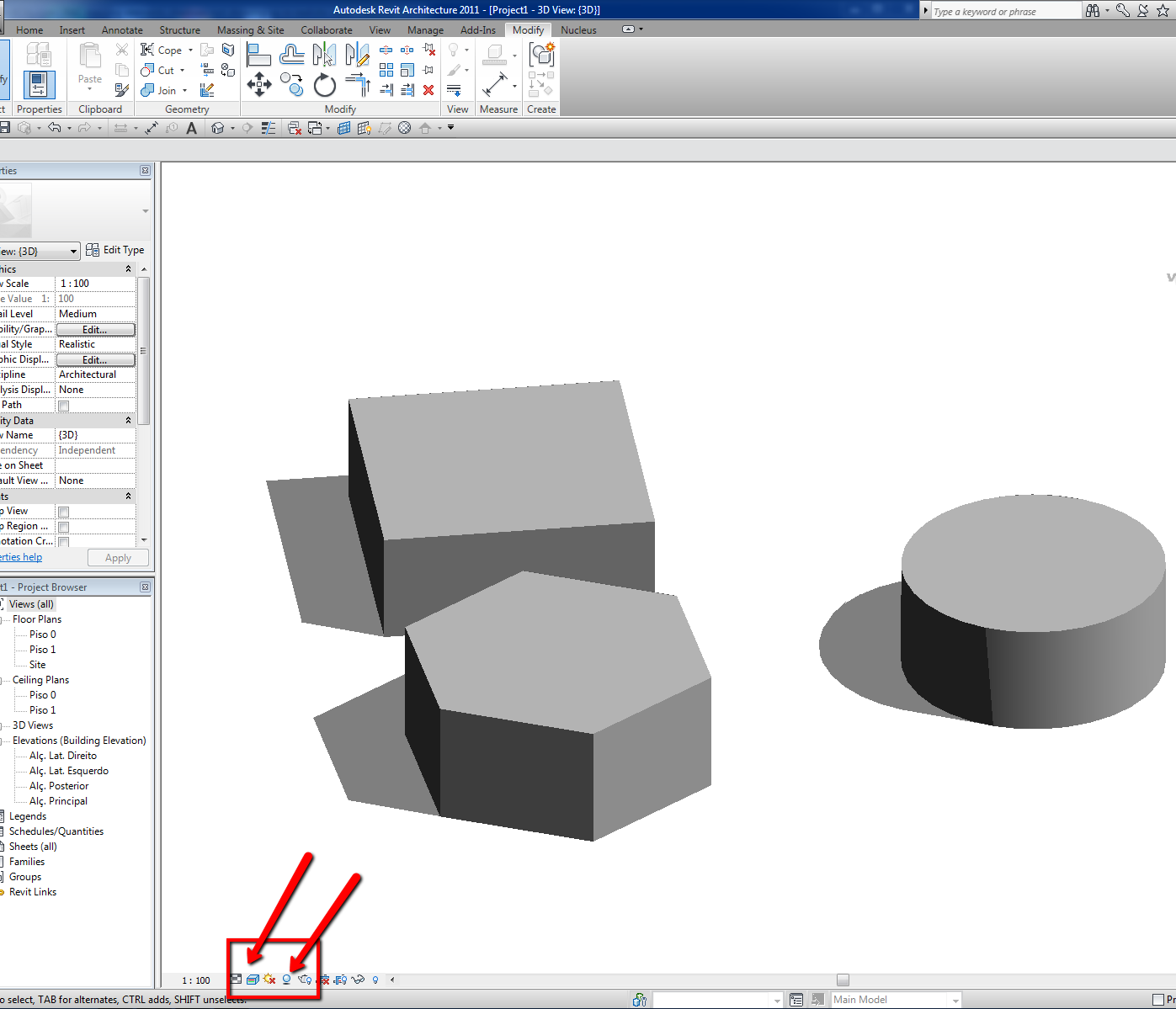Open the active workset dropdown in status bar
The height and width of the screenshot is (1009, 1176).
tap(777, 1000)
